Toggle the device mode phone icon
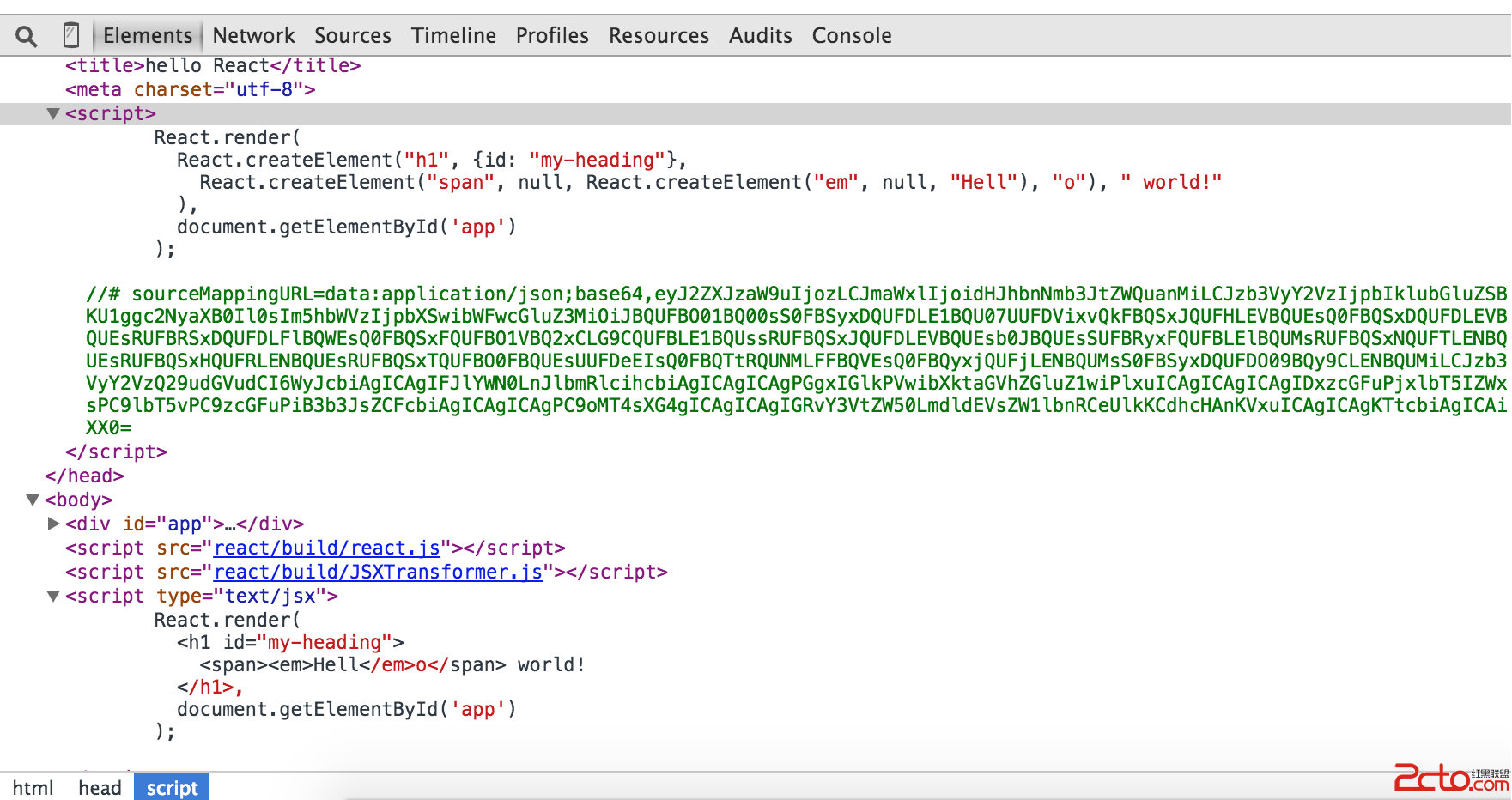 71,35
